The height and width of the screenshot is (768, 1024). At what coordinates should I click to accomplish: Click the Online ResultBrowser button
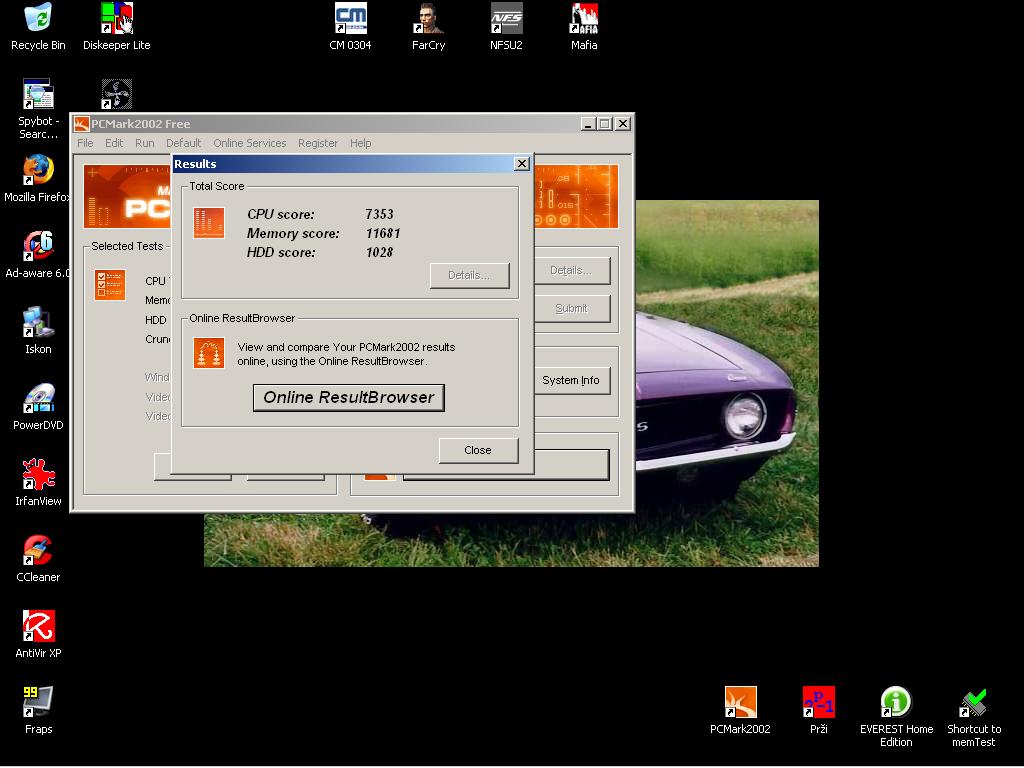click(x=348, y=397)
